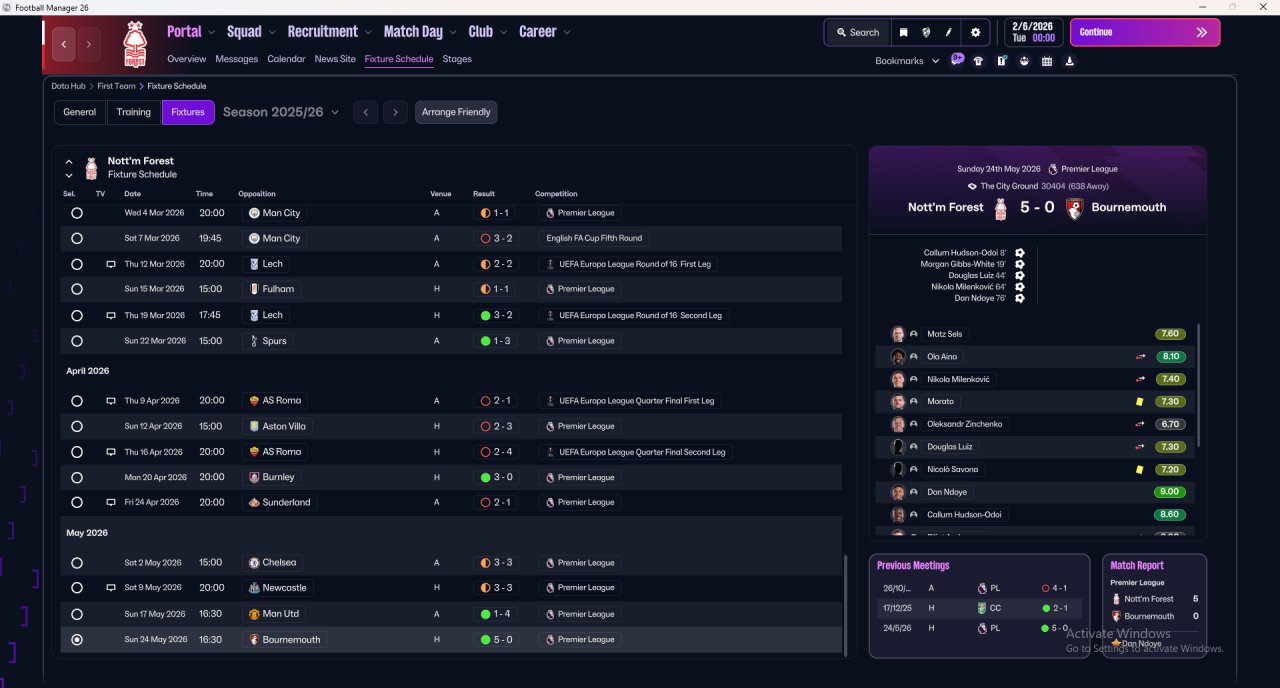Open the Calendar tab
Viewport: 1280px width, 688px height.
coord(287,59)
